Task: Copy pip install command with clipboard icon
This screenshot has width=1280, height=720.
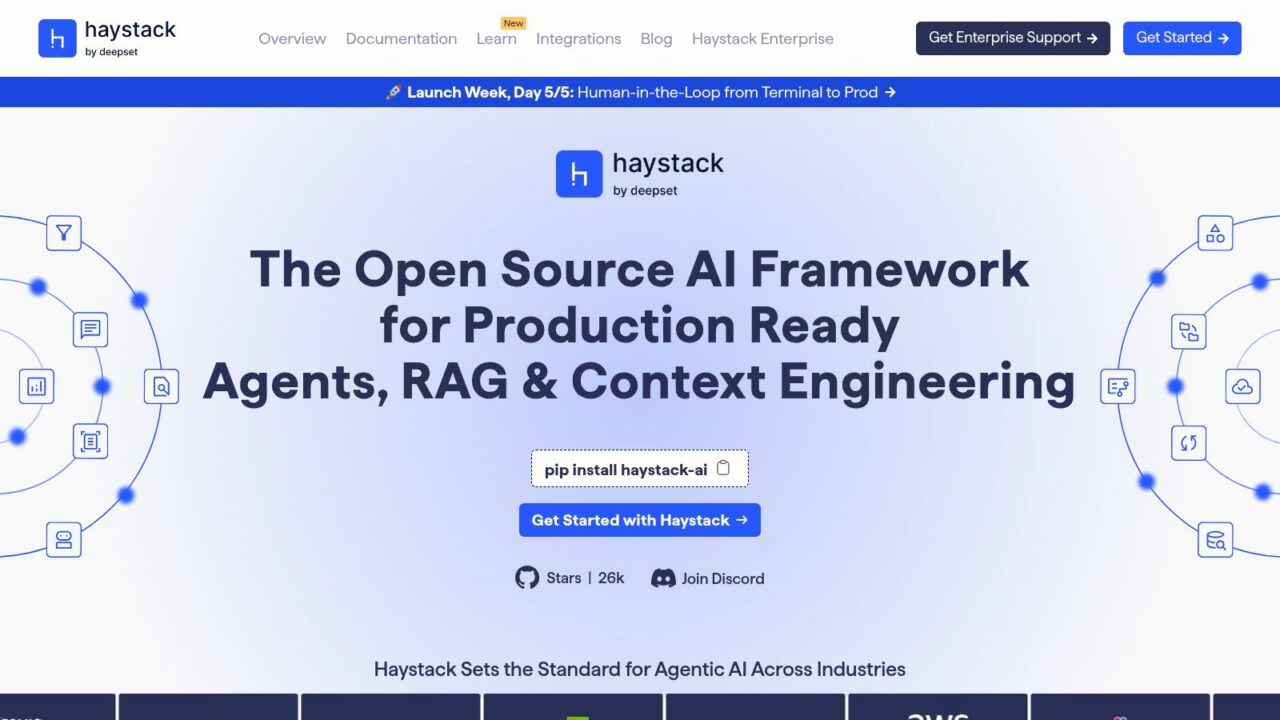Action: (x=723, y=468)
